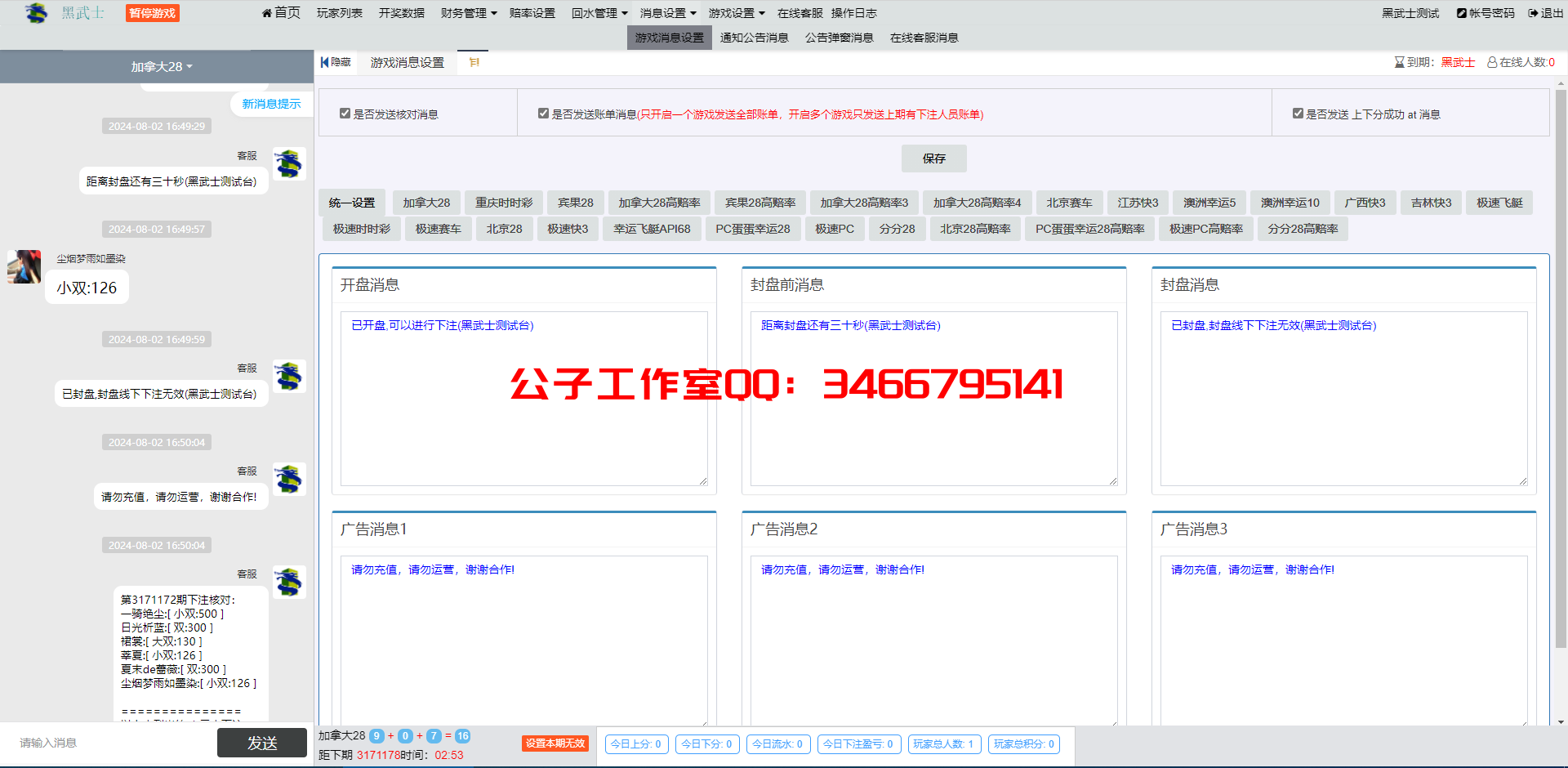Screen dimensions: 1568x768
Task: Switch to 分分28高赔率 tab
Action: coord(1303,229)
